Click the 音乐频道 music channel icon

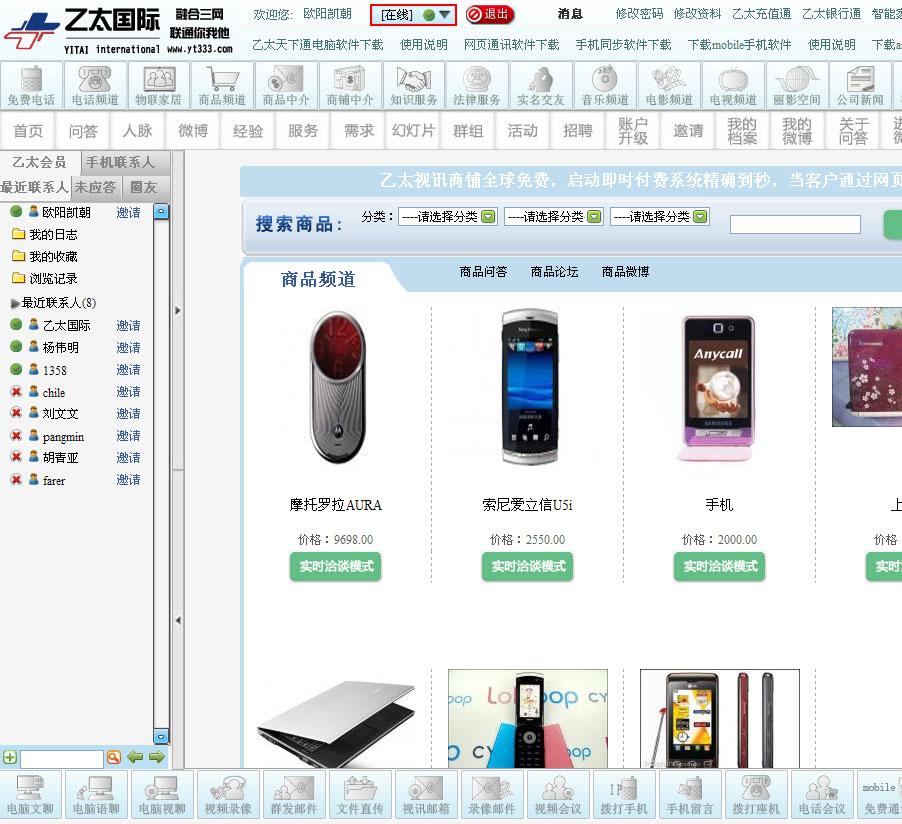606,85
